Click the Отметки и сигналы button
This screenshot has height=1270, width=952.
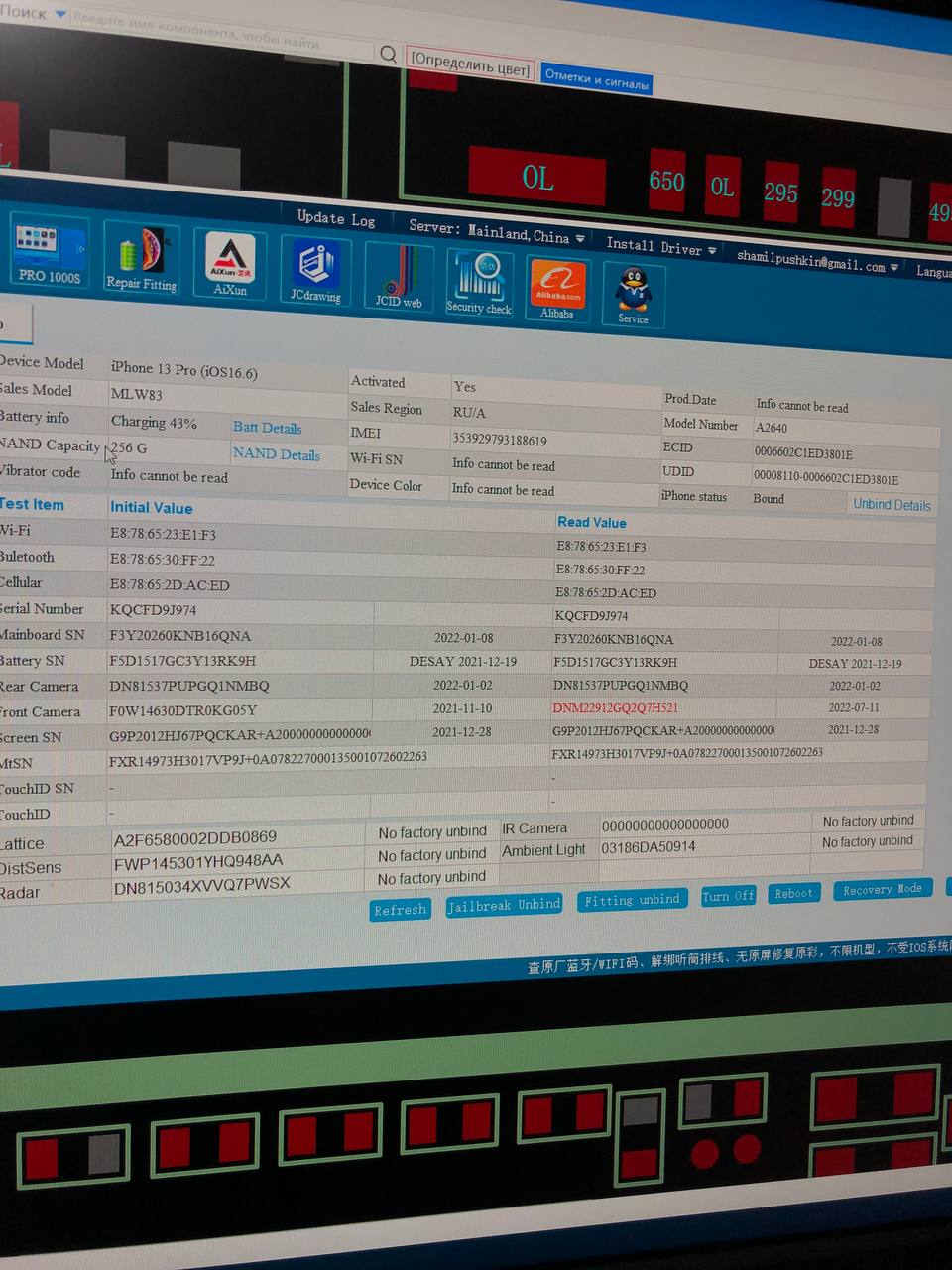pyautogui.click(x=597, y=79)
